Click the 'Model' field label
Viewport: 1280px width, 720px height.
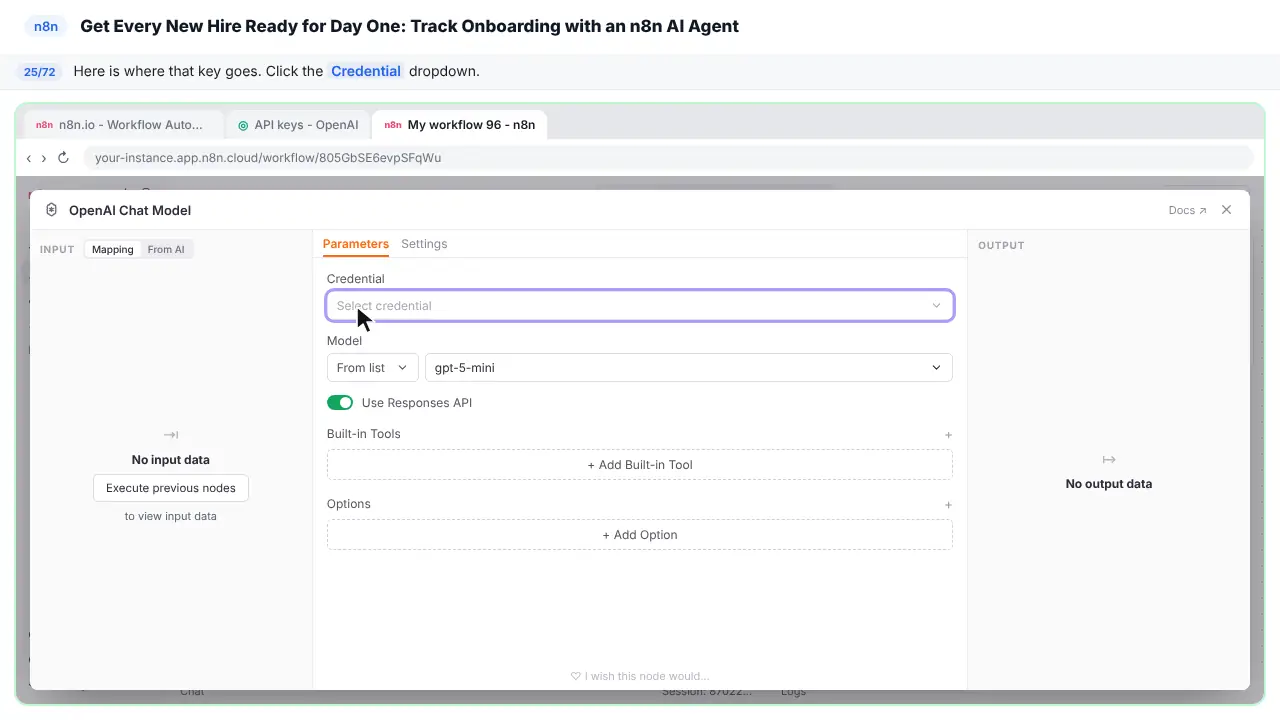[x=344, y=341]
